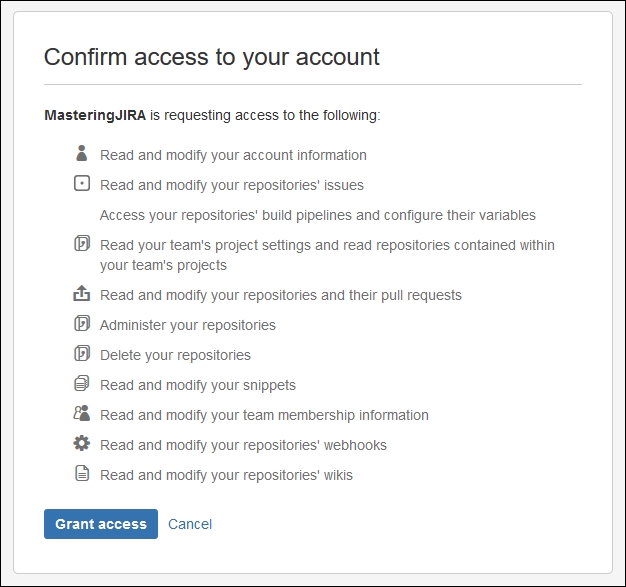Click the person icon beside account information
This screenshot has width=626, height=587.
click(81, 153)
